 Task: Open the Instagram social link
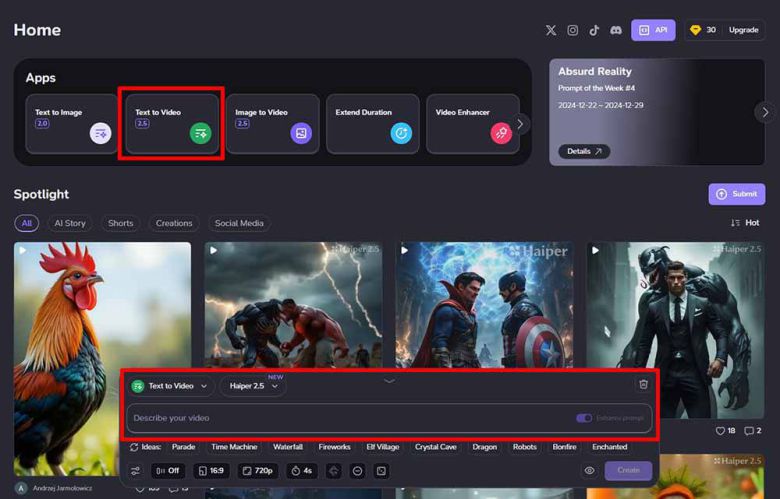pos(573,30)
